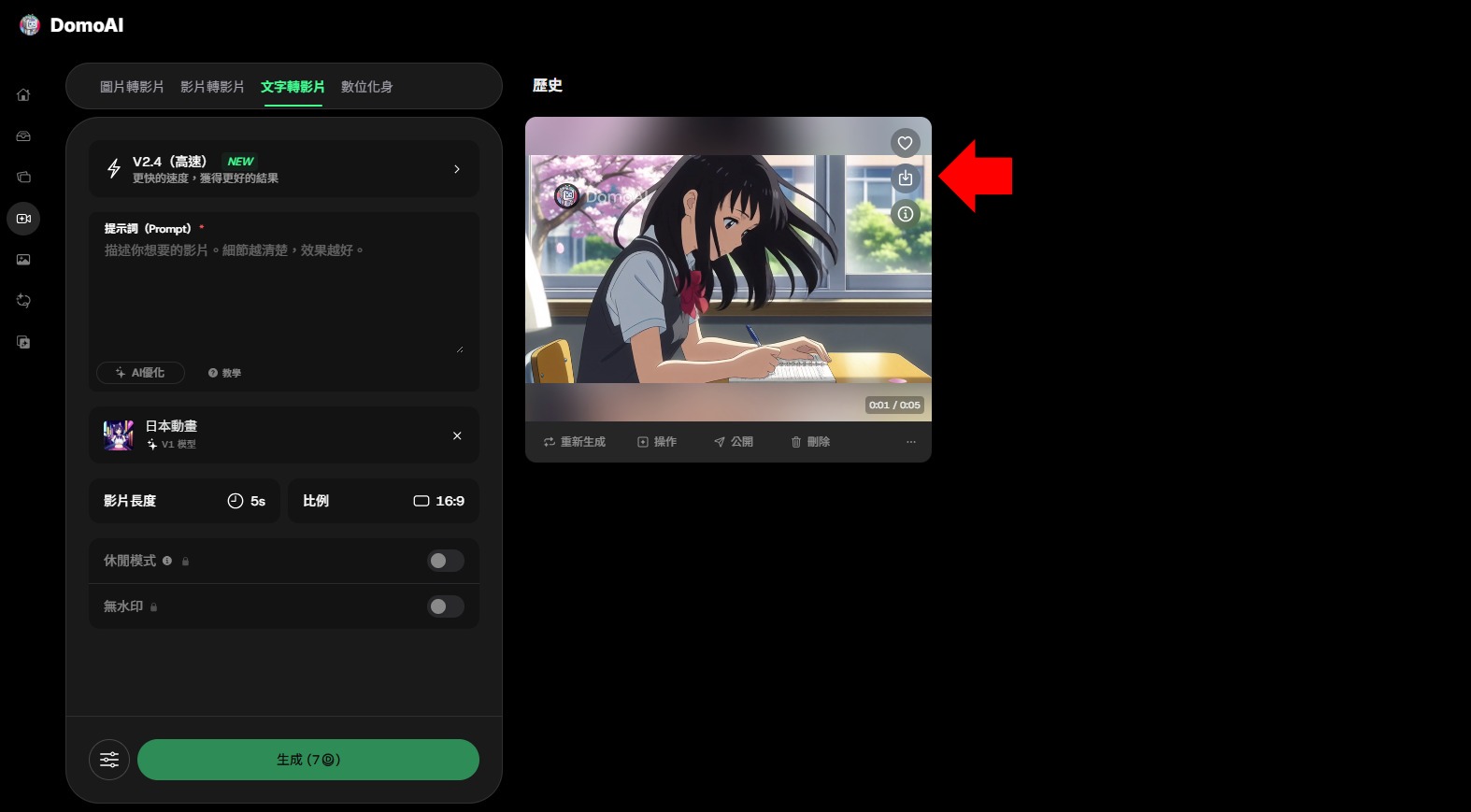Open the 比例 16:9 aspect ratio selector
1471x812 pixels.
pyautogui.click(x=383, y=501)
